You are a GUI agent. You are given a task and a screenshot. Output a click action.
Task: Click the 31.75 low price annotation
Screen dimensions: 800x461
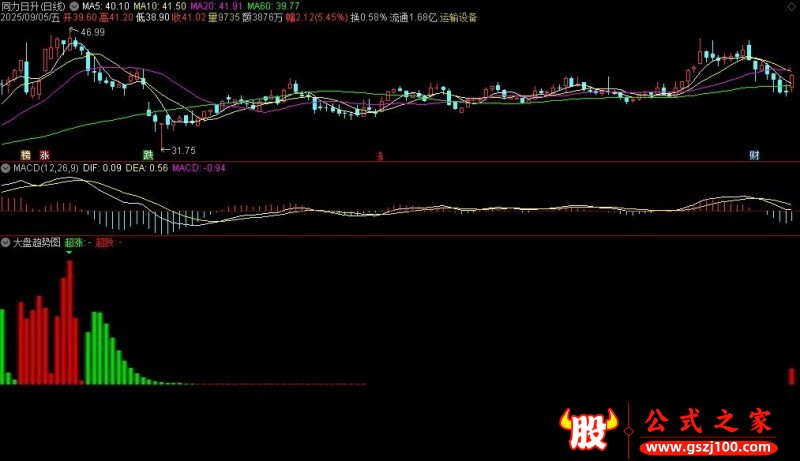(x=183, y=150)
